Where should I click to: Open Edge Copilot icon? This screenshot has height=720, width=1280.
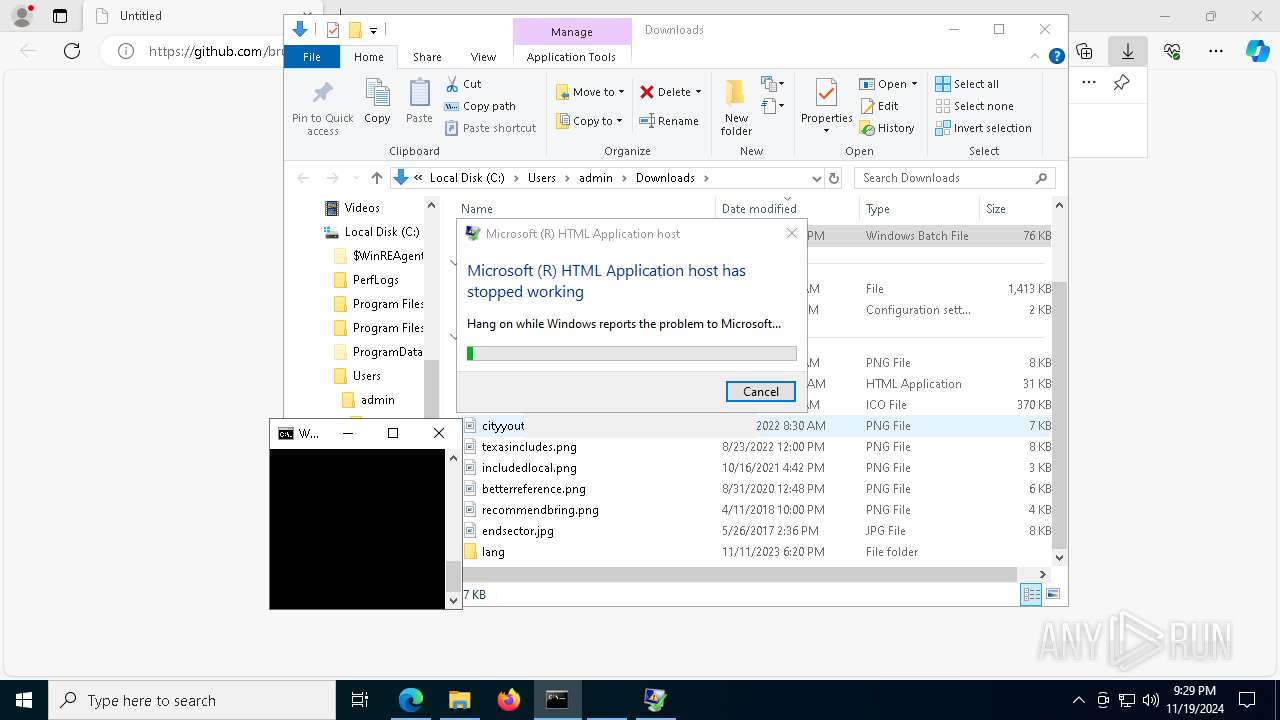coord(1258,51)
